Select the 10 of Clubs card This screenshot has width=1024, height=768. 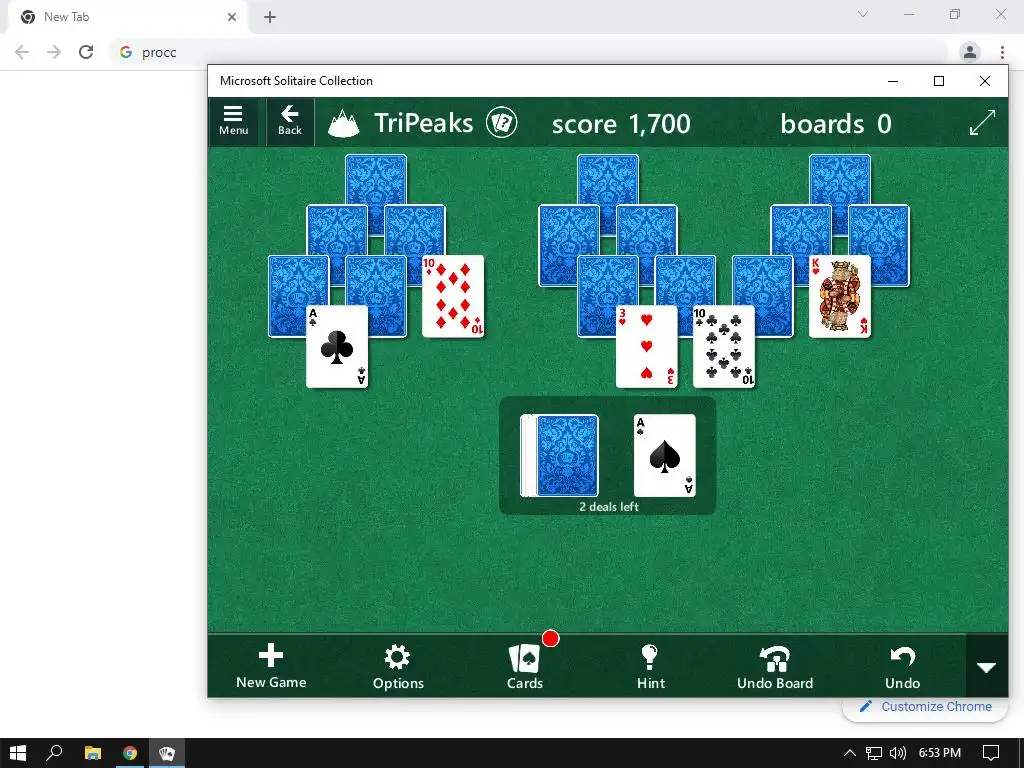[x=724, y=347]
